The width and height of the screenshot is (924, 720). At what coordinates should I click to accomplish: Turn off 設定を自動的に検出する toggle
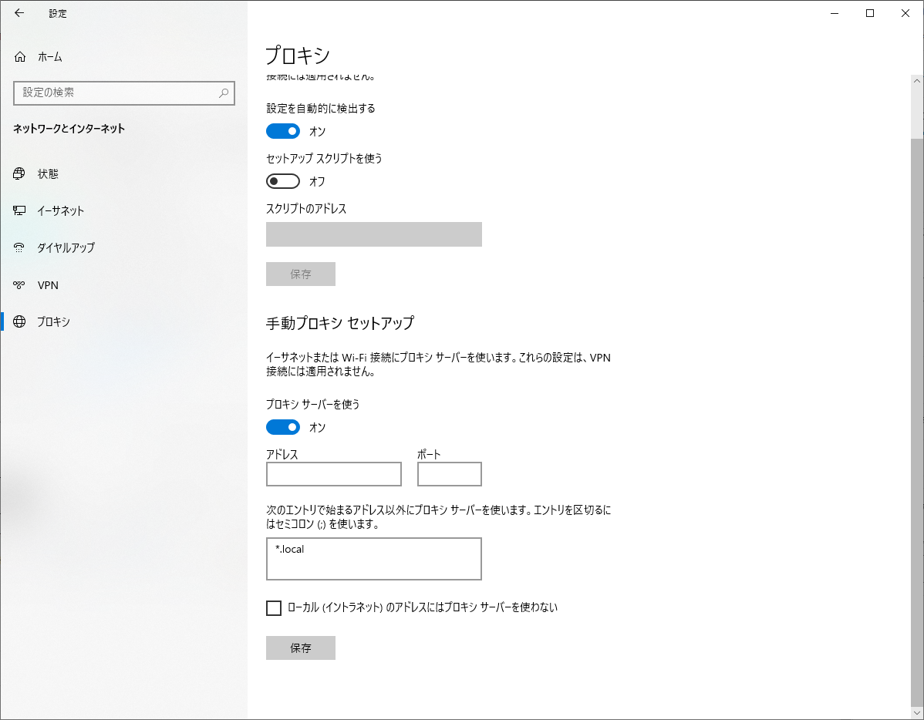283,131
